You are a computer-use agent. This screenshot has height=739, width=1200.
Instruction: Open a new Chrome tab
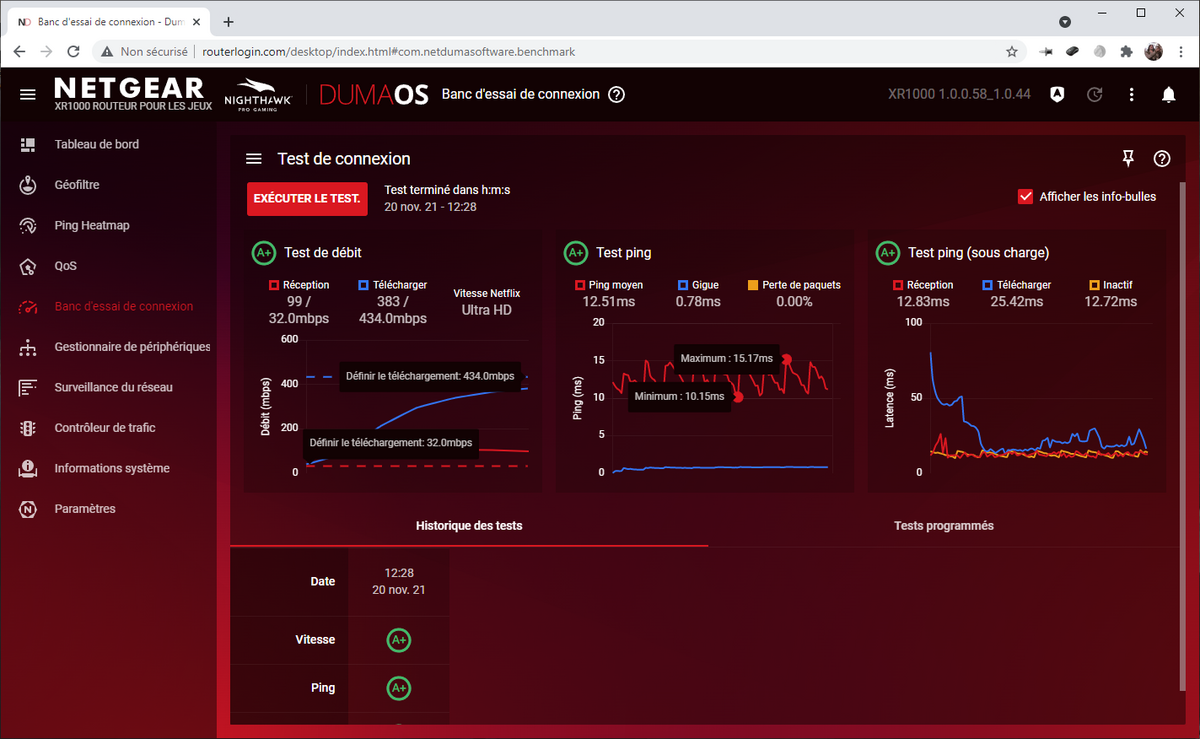point(228,21)
